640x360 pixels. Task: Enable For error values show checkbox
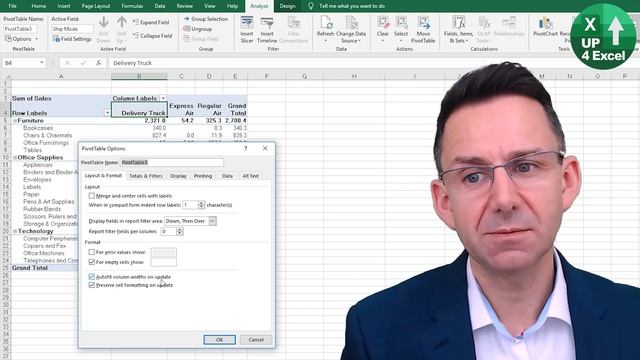click(x=92, y=252)
